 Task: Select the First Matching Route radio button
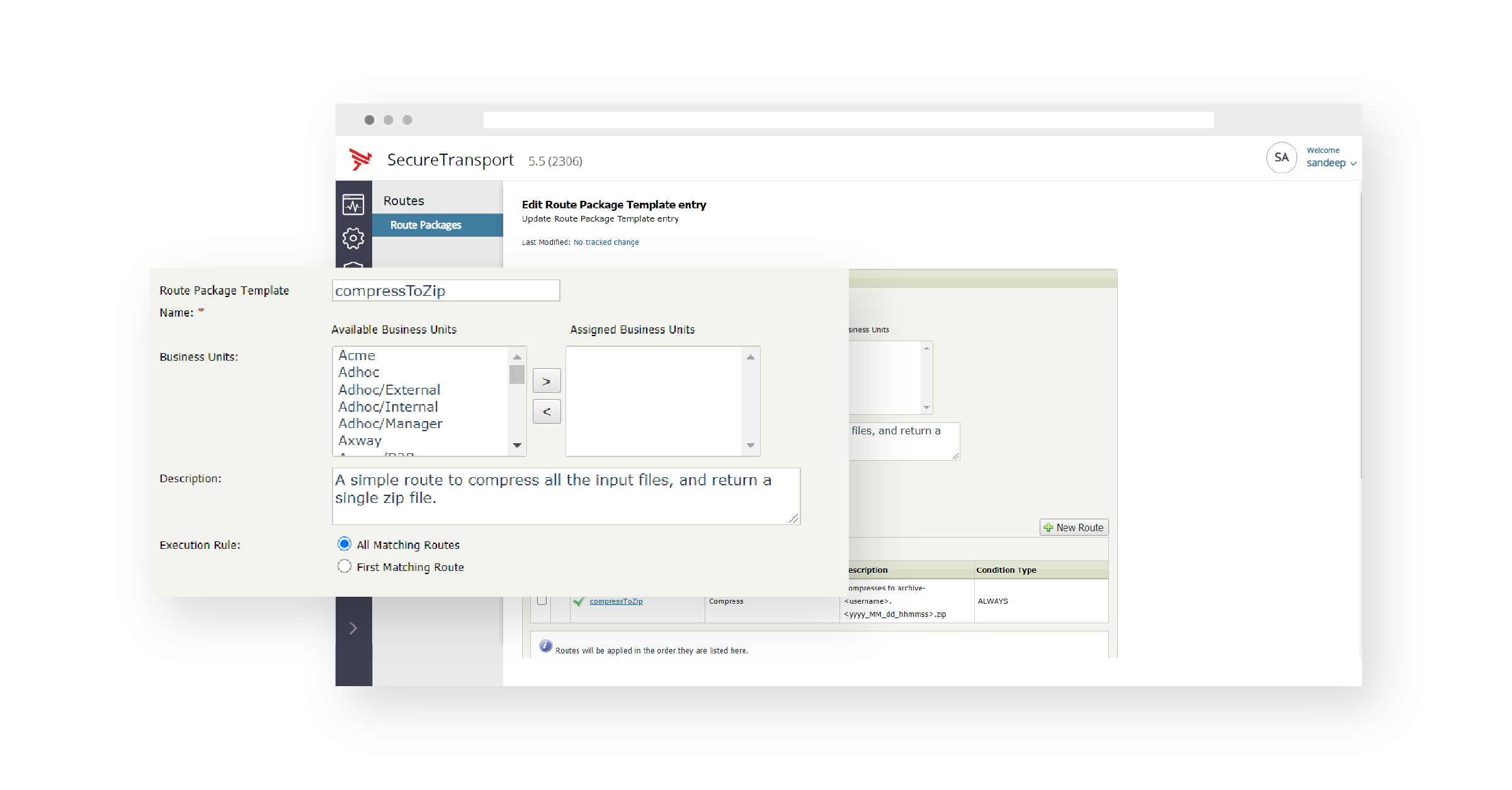[x=344, y=566]
